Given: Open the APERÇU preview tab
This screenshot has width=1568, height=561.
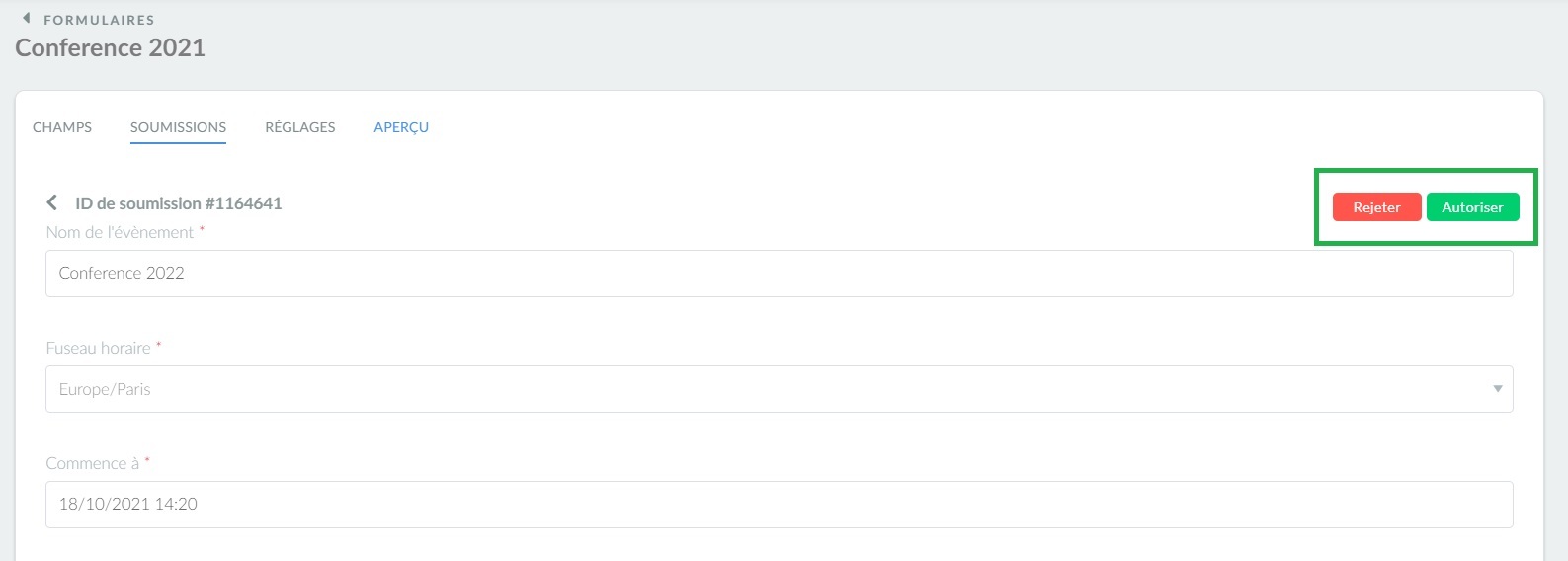Looking at the screenshot, I should click(401, 127).
